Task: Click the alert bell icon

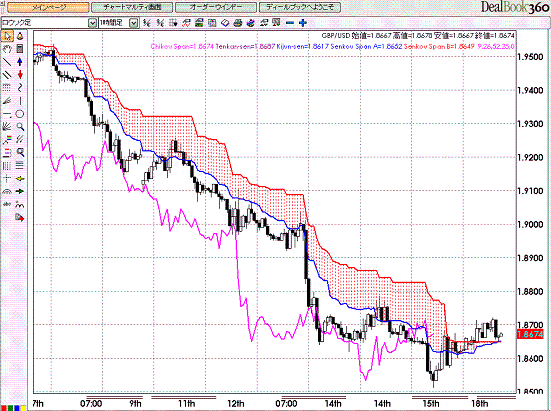Action: (20, 36)
